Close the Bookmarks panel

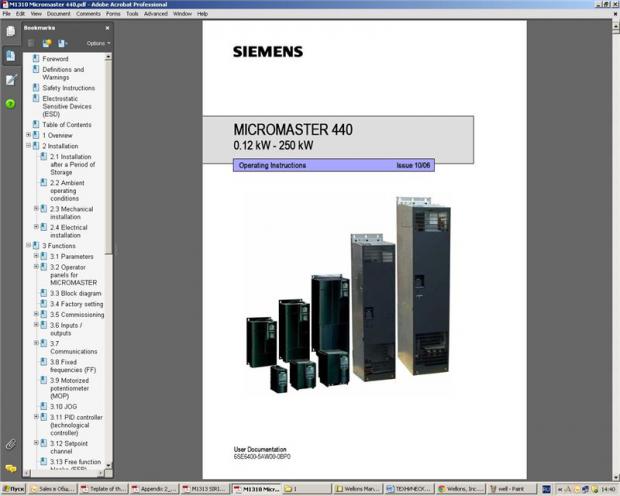[107, 28]
